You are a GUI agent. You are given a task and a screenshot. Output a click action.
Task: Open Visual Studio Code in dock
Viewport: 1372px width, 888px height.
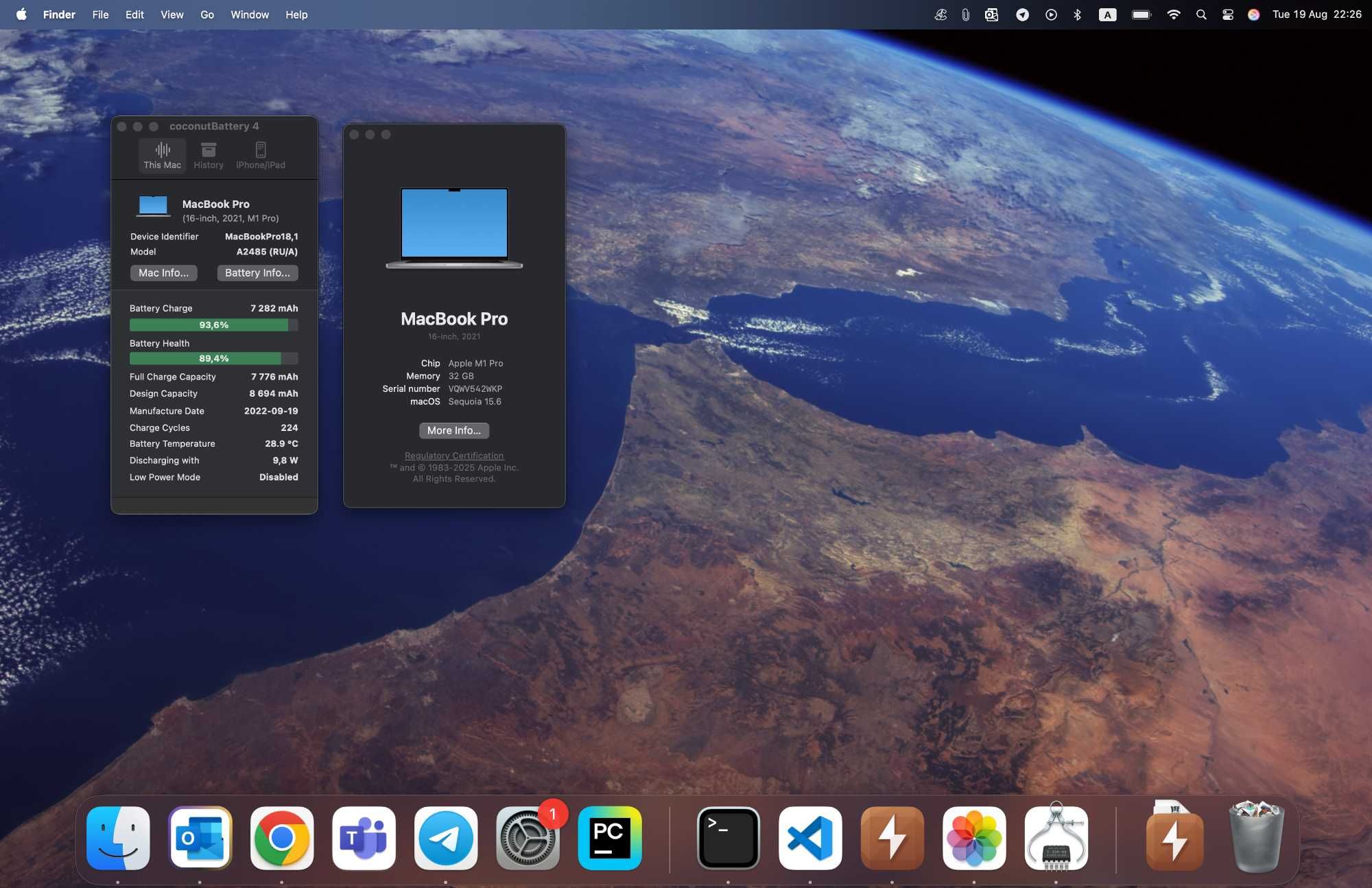(x=810, y=838)
